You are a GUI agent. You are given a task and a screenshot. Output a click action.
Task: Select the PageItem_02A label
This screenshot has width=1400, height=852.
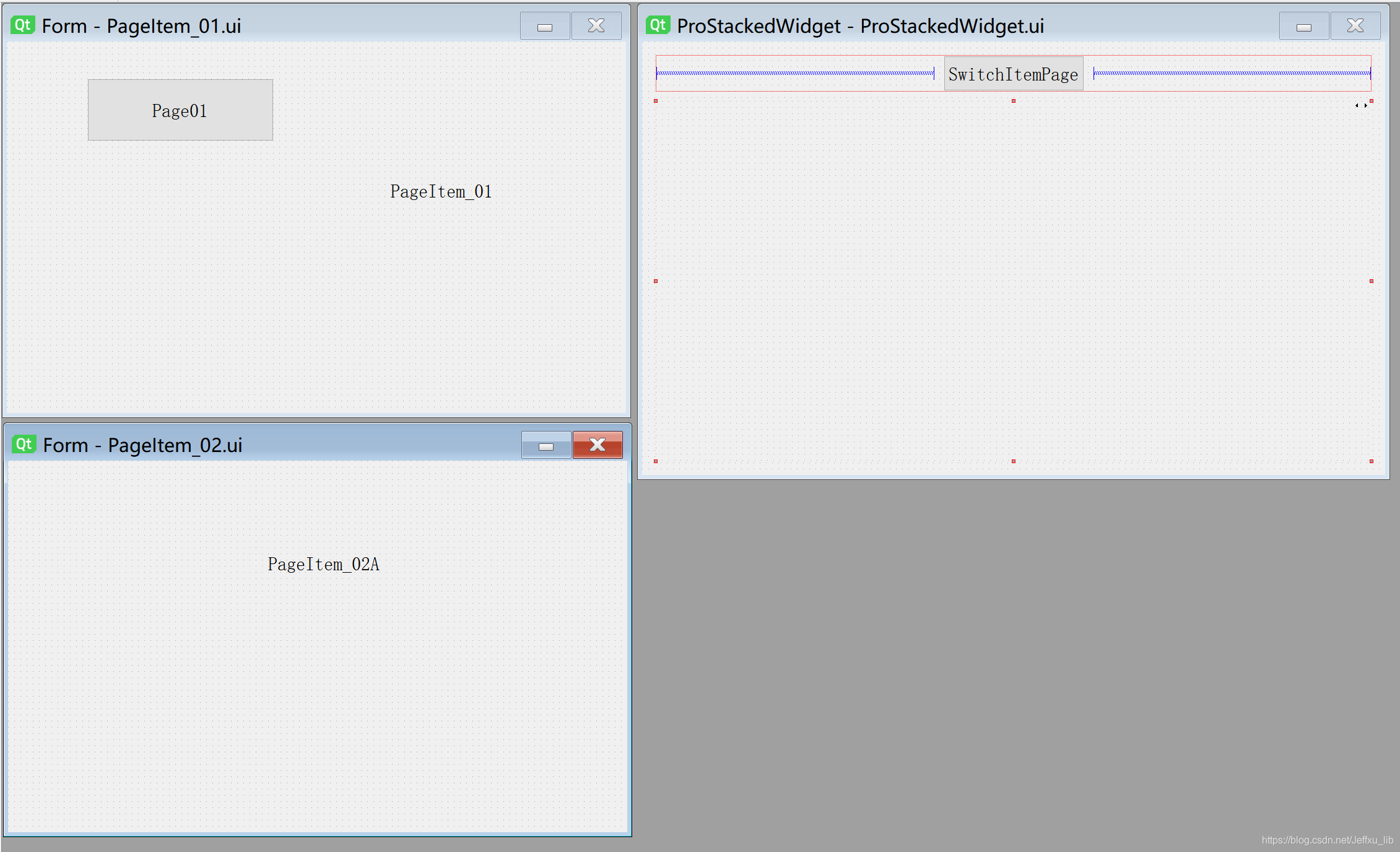pyautogui.click(x=323, y=564)
